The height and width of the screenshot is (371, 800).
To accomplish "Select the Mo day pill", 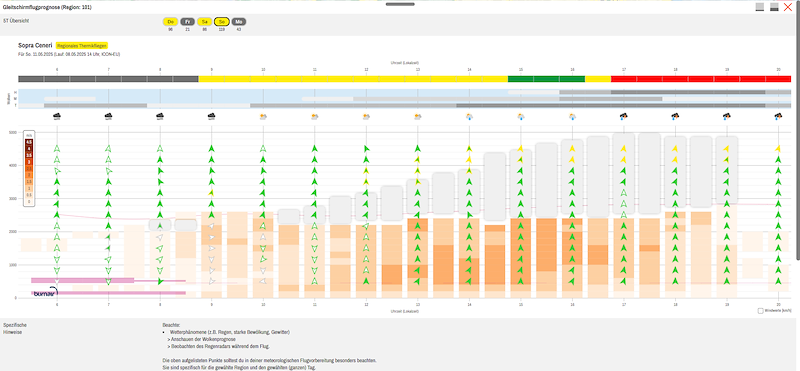I will (x=238, y=21).
